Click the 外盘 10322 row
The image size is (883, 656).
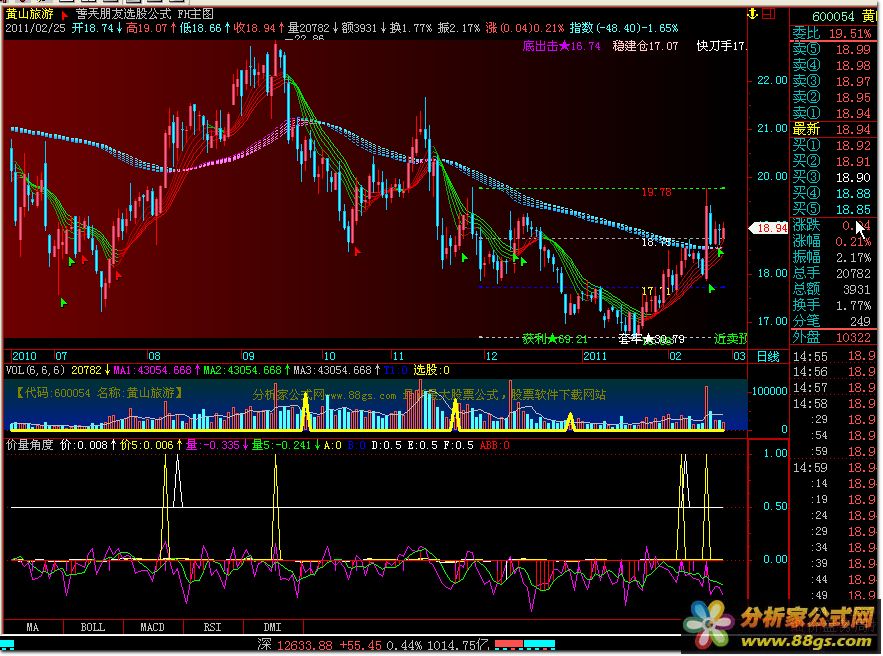point(832,337)
